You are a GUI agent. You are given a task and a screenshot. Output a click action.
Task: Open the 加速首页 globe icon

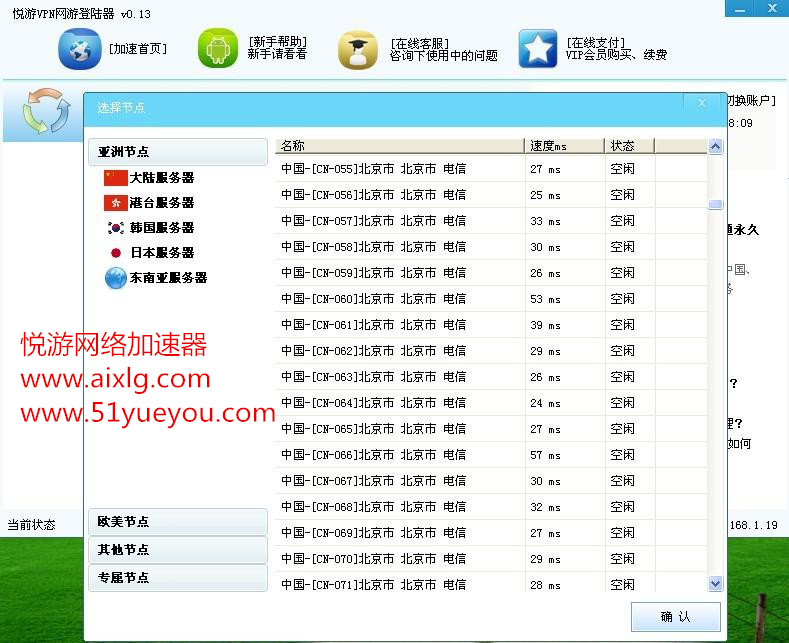pos(80,49)
